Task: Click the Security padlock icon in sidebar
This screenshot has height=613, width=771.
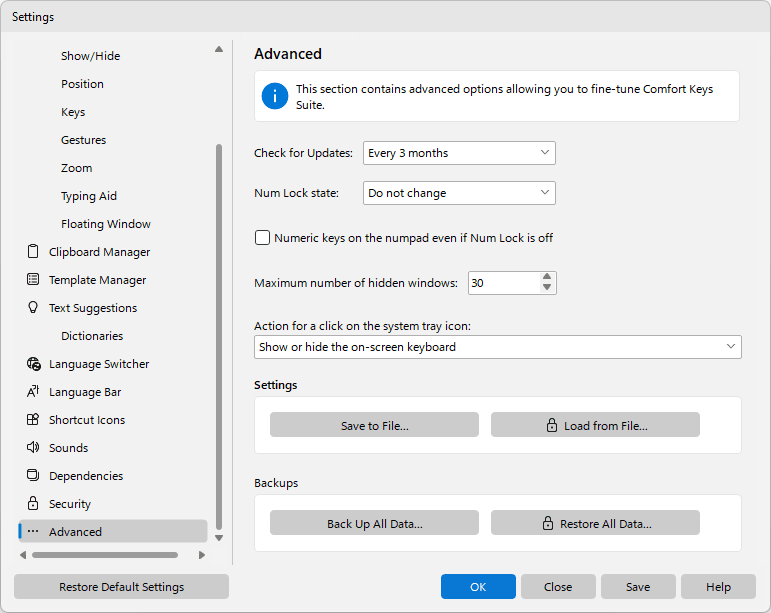Action: pos(33,503)
